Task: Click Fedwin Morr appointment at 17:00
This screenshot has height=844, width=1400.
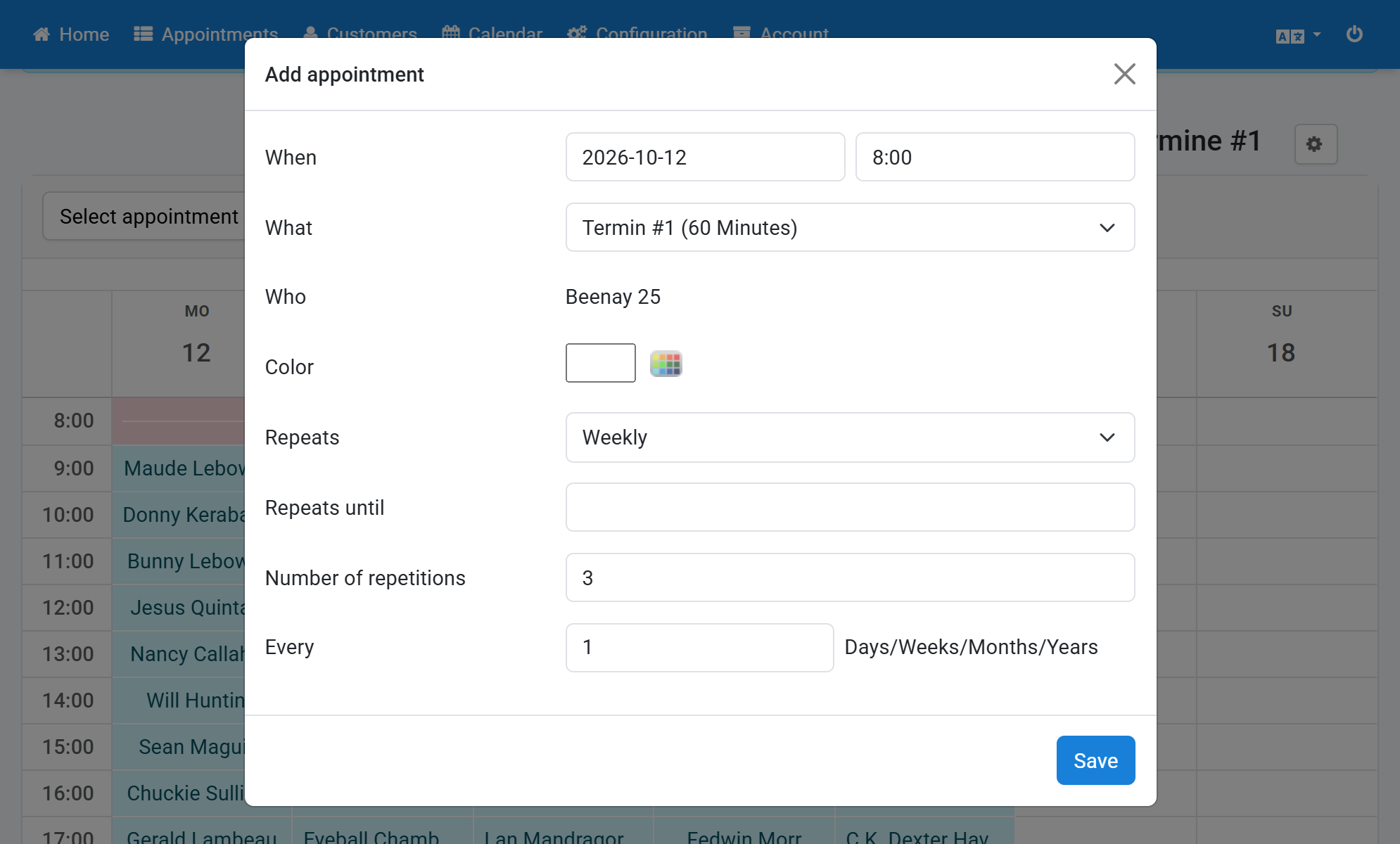Action: click(744, 831)
